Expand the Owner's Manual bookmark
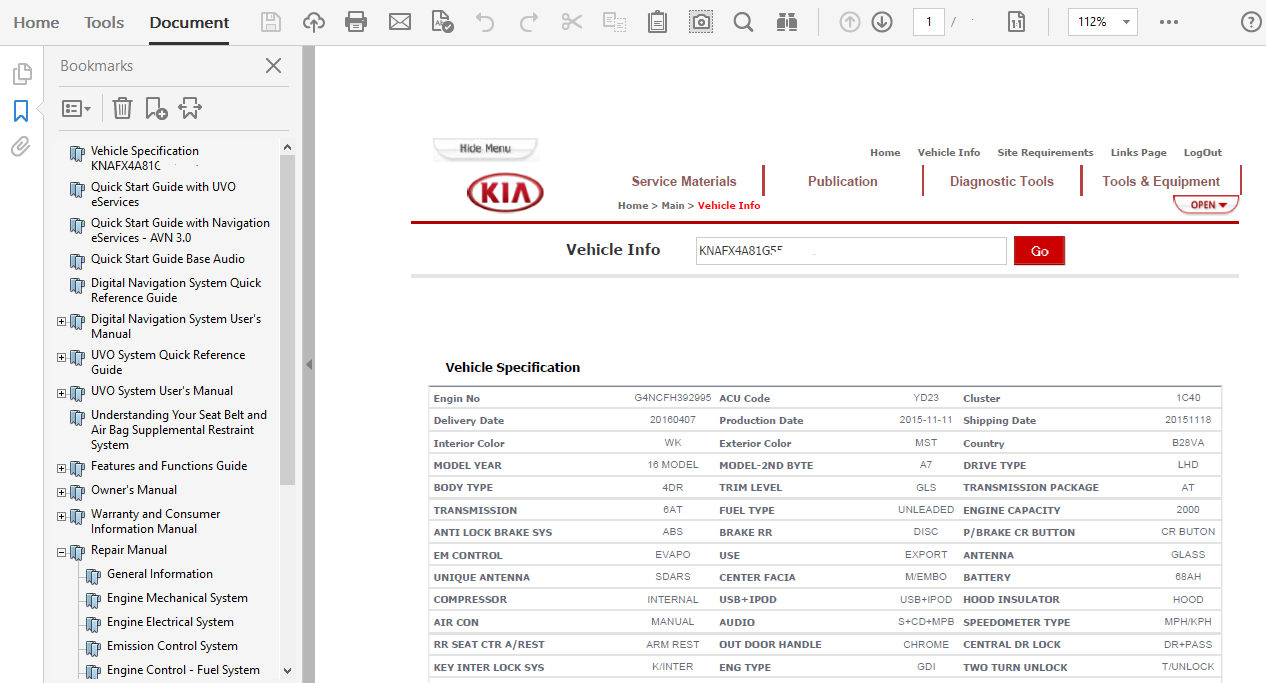1266x683 pixels. point(61,492)
